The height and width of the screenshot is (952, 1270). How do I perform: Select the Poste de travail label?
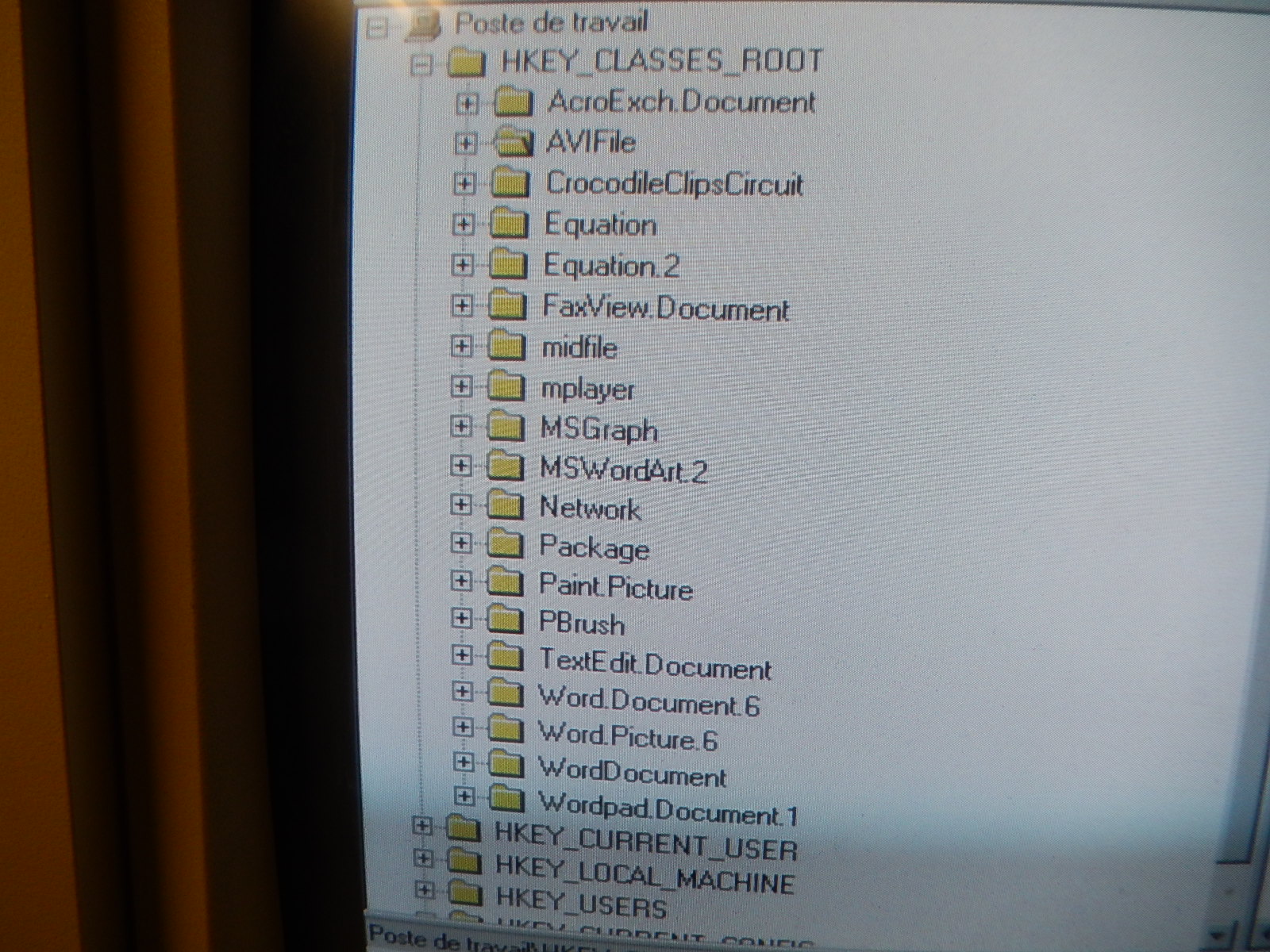point(551,23)
